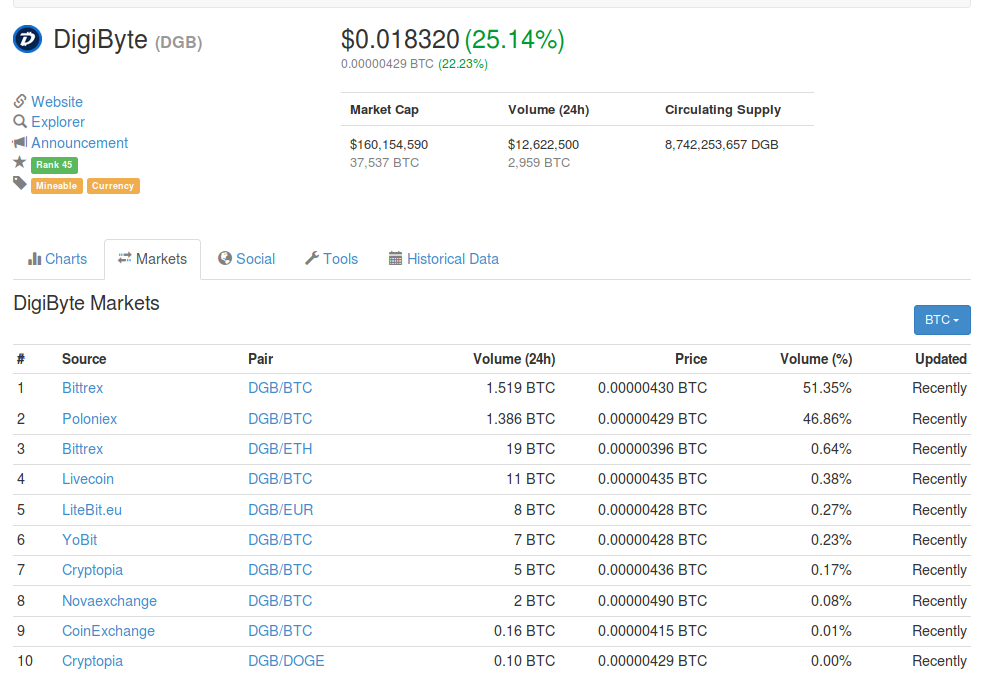Open DGB/BTC pair on Novaexchange row
This screenshot has width=1005, height=675.
[x=280, y=601]
